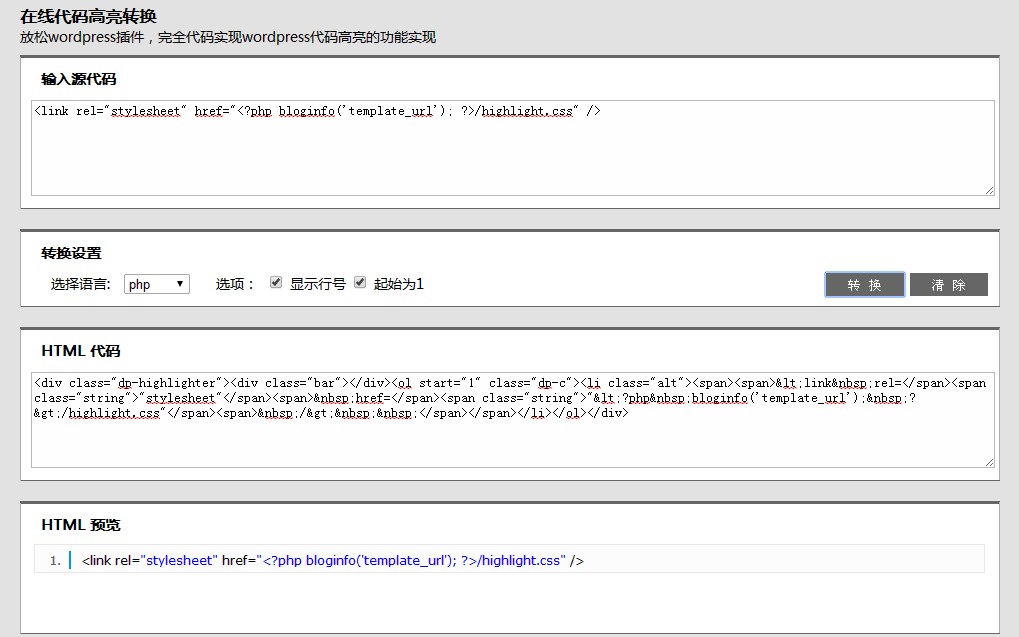Viewport: 1019px width, 637px height.
Task: Click the HTML 代码 section heading
Action: pos(81,351)
